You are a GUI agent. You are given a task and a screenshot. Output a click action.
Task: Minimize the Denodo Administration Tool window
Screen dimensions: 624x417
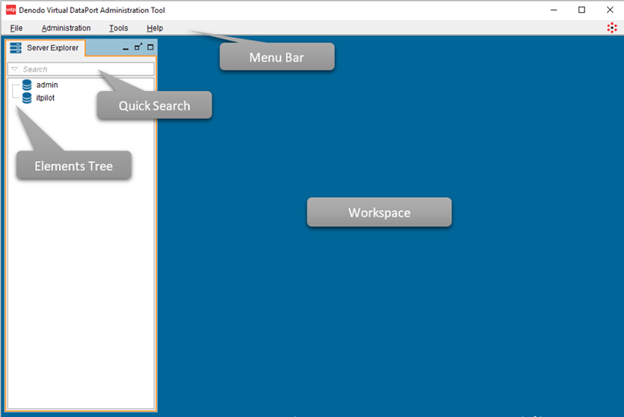click(x=554, y=10)
